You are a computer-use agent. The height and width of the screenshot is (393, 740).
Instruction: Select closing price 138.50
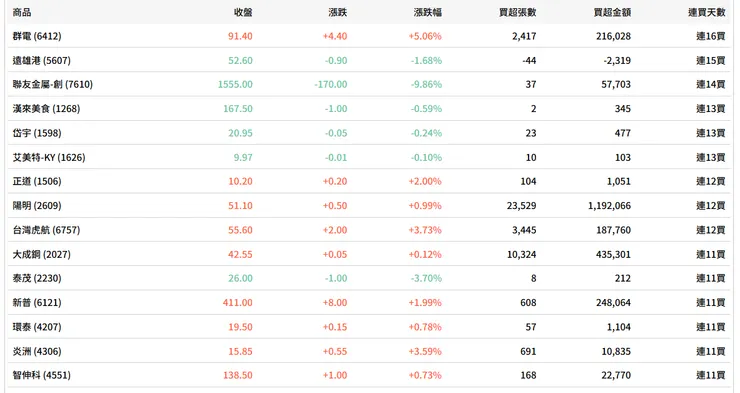(238, 376)
